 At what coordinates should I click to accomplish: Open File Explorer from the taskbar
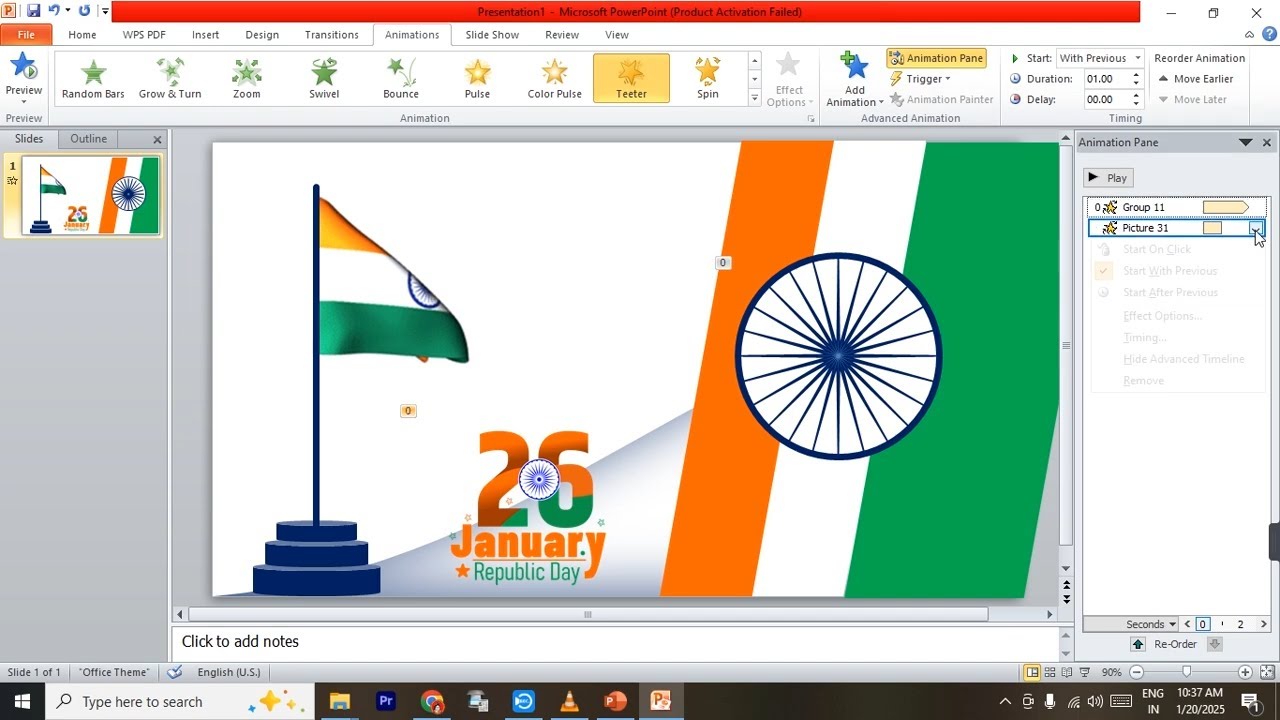340,701
